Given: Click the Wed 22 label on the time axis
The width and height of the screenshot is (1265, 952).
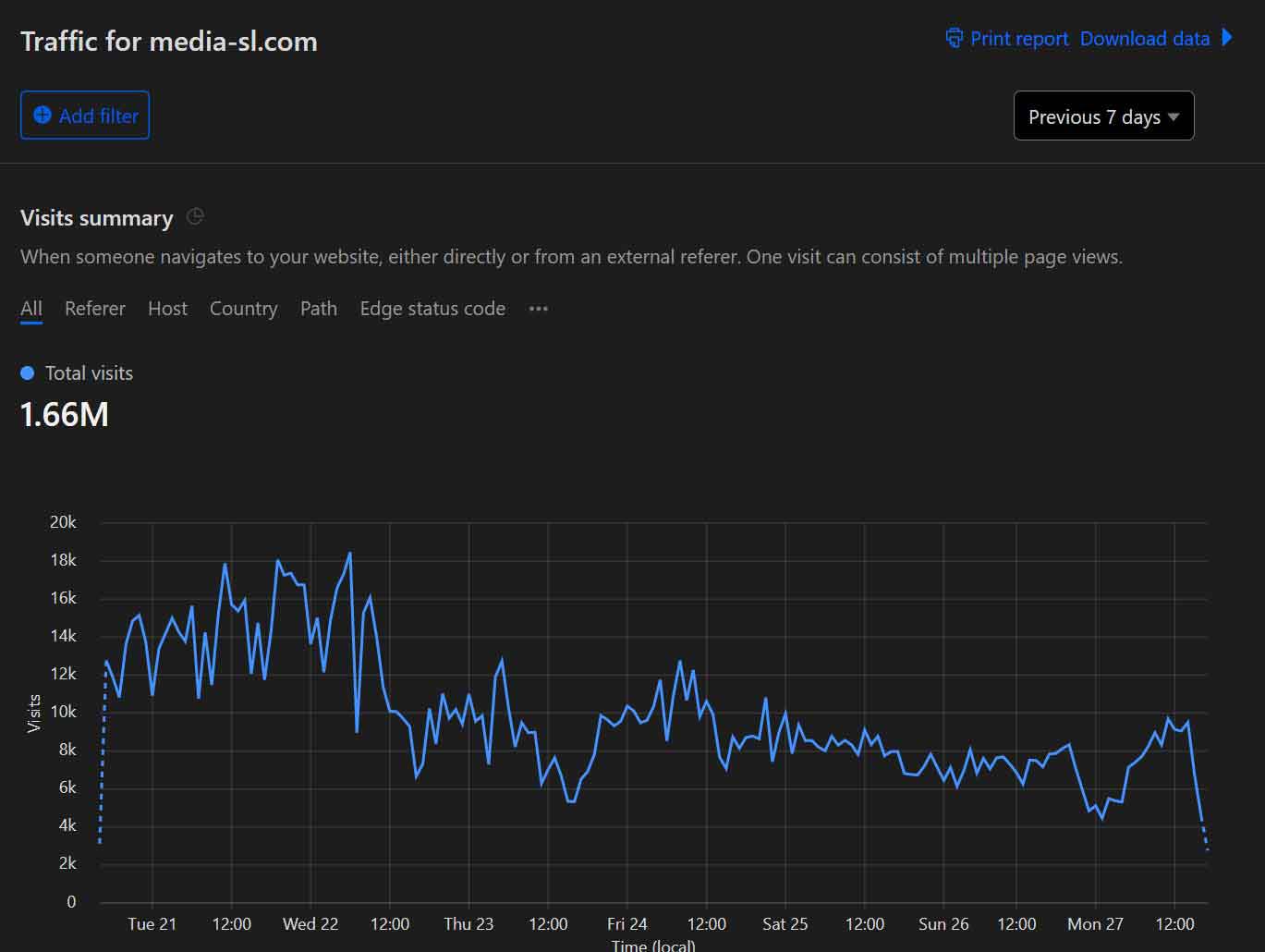Looking at the screenshot, I should [x=310, y=924].
